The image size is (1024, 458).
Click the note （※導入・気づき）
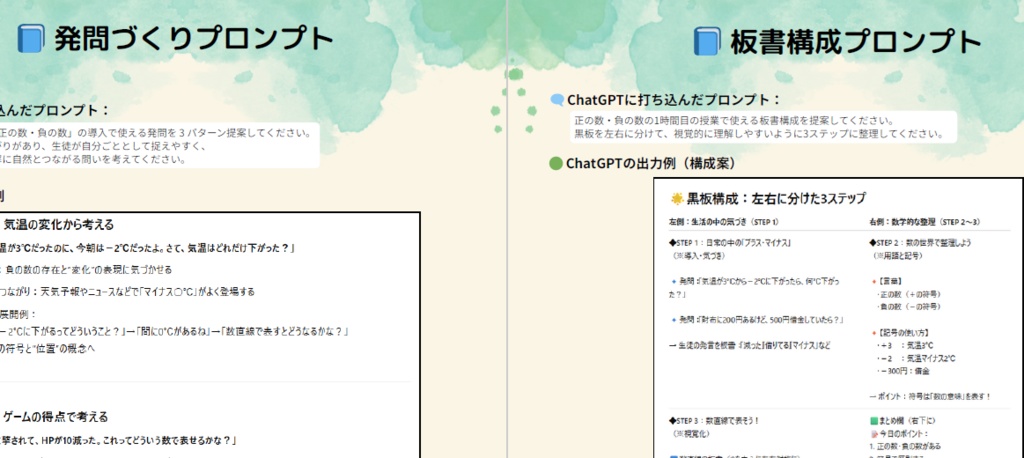(x=699, y=256)
